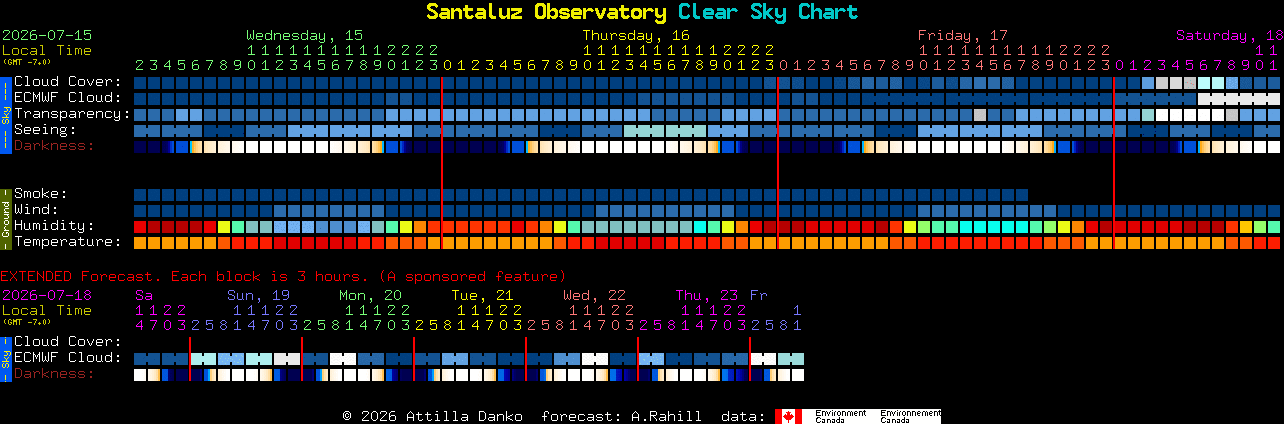
Task: Click the final block of the Smoke row
Action: pos(1022,195)
